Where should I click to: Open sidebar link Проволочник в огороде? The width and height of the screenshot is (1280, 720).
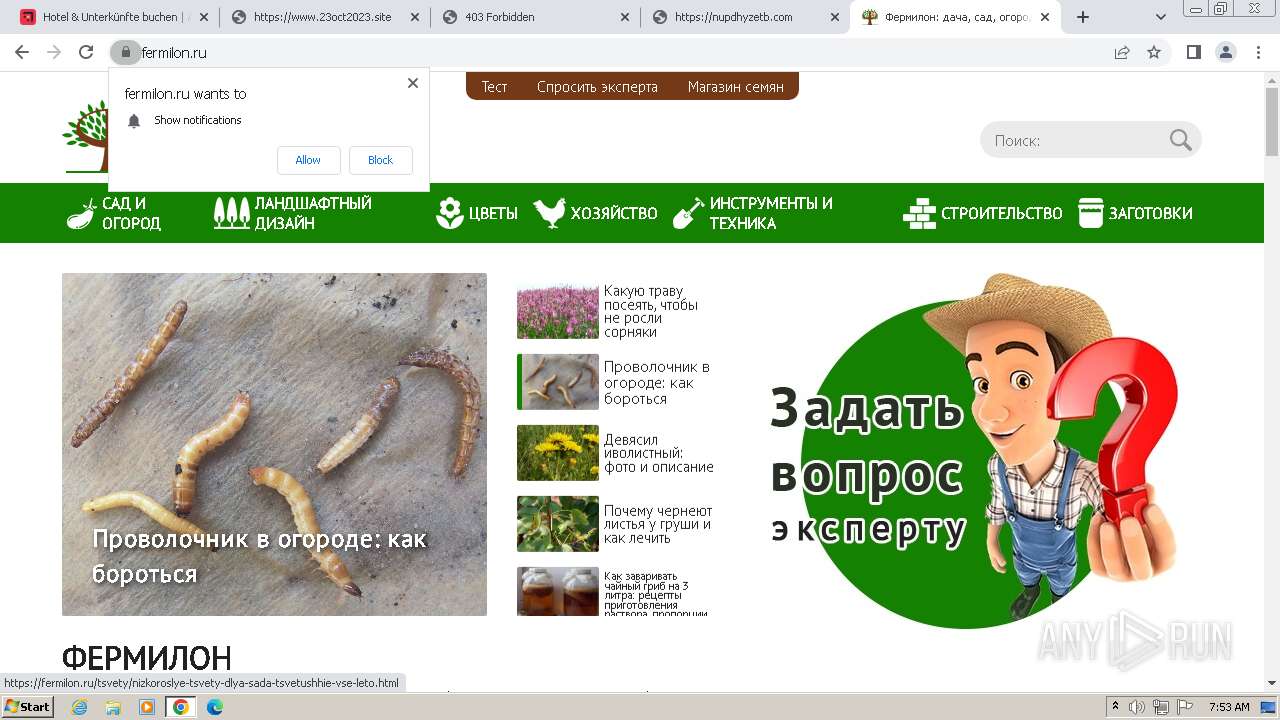pyautogui.click(x=656, y=383)
